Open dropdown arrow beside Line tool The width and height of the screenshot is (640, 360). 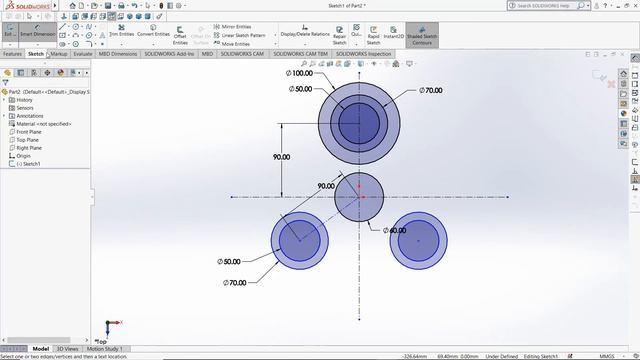click(x=68, y=27)
